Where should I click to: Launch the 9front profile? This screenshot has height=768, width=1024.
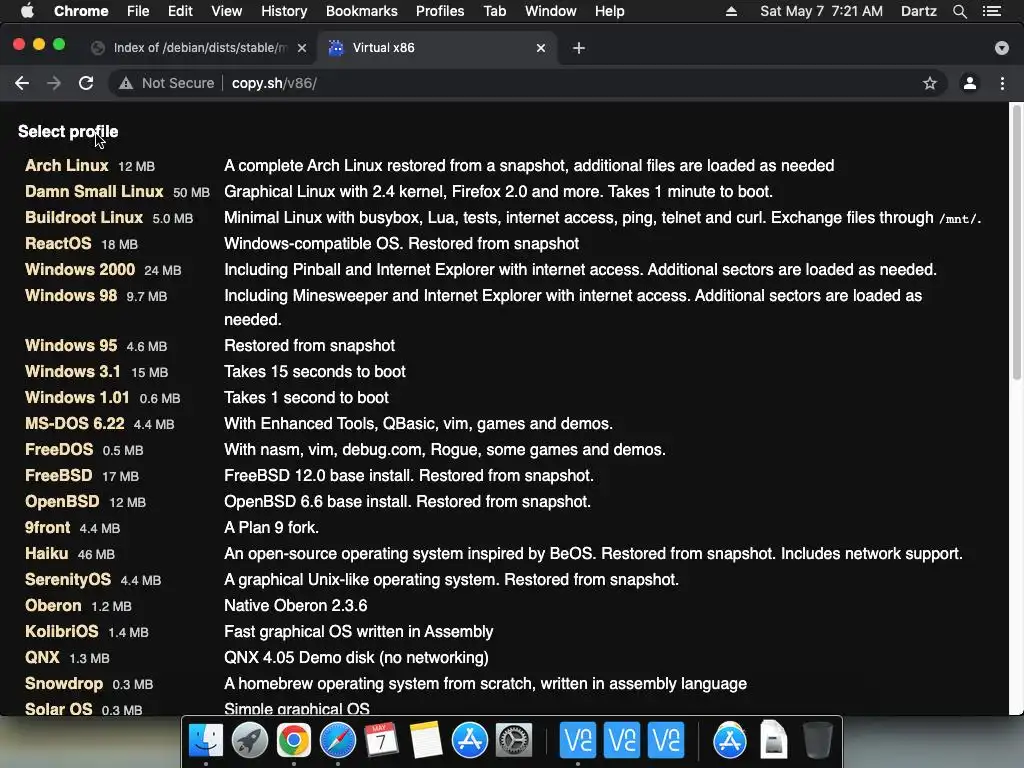47,528
